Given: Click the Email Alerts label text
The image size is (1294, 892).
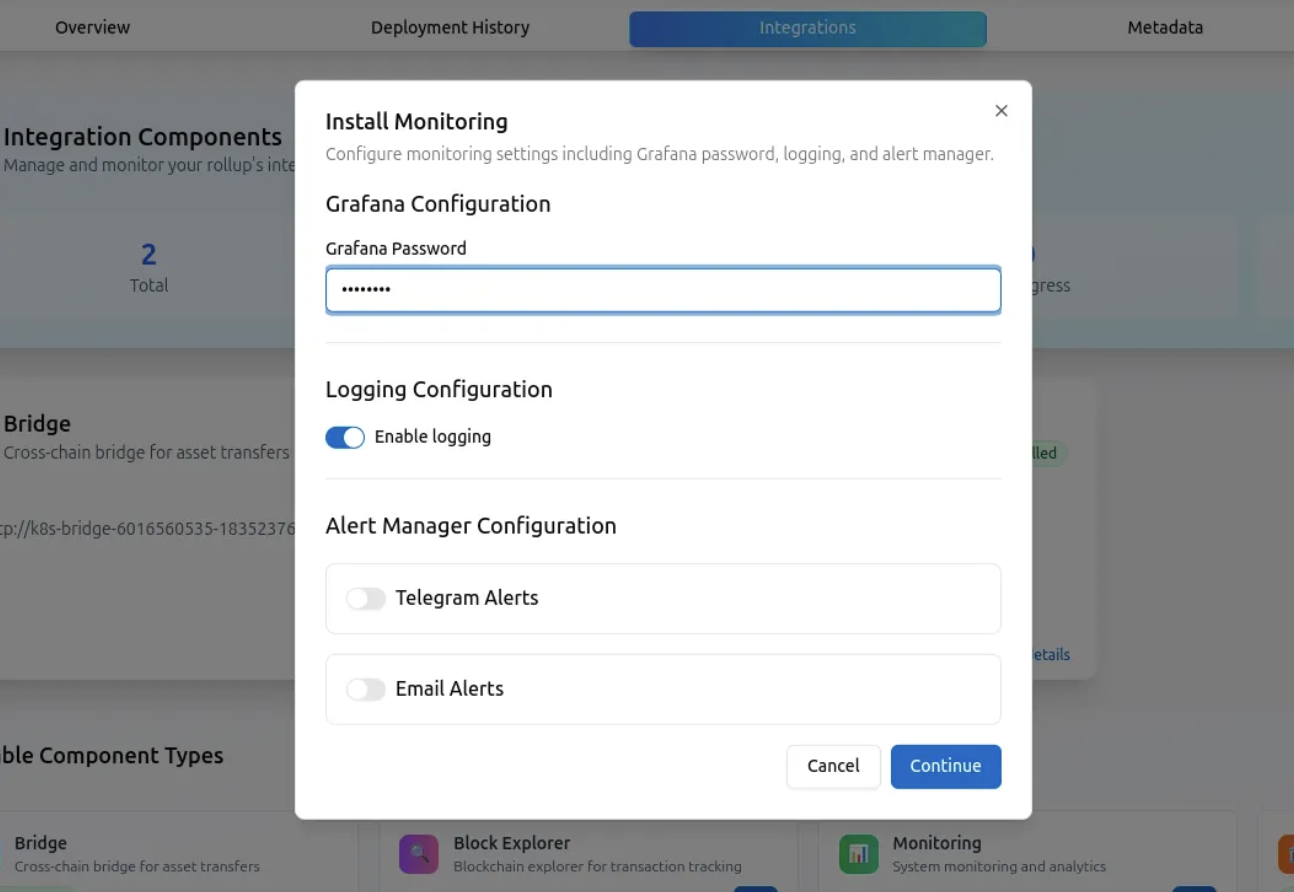Looking at the screenshot, I should (450, 689).
